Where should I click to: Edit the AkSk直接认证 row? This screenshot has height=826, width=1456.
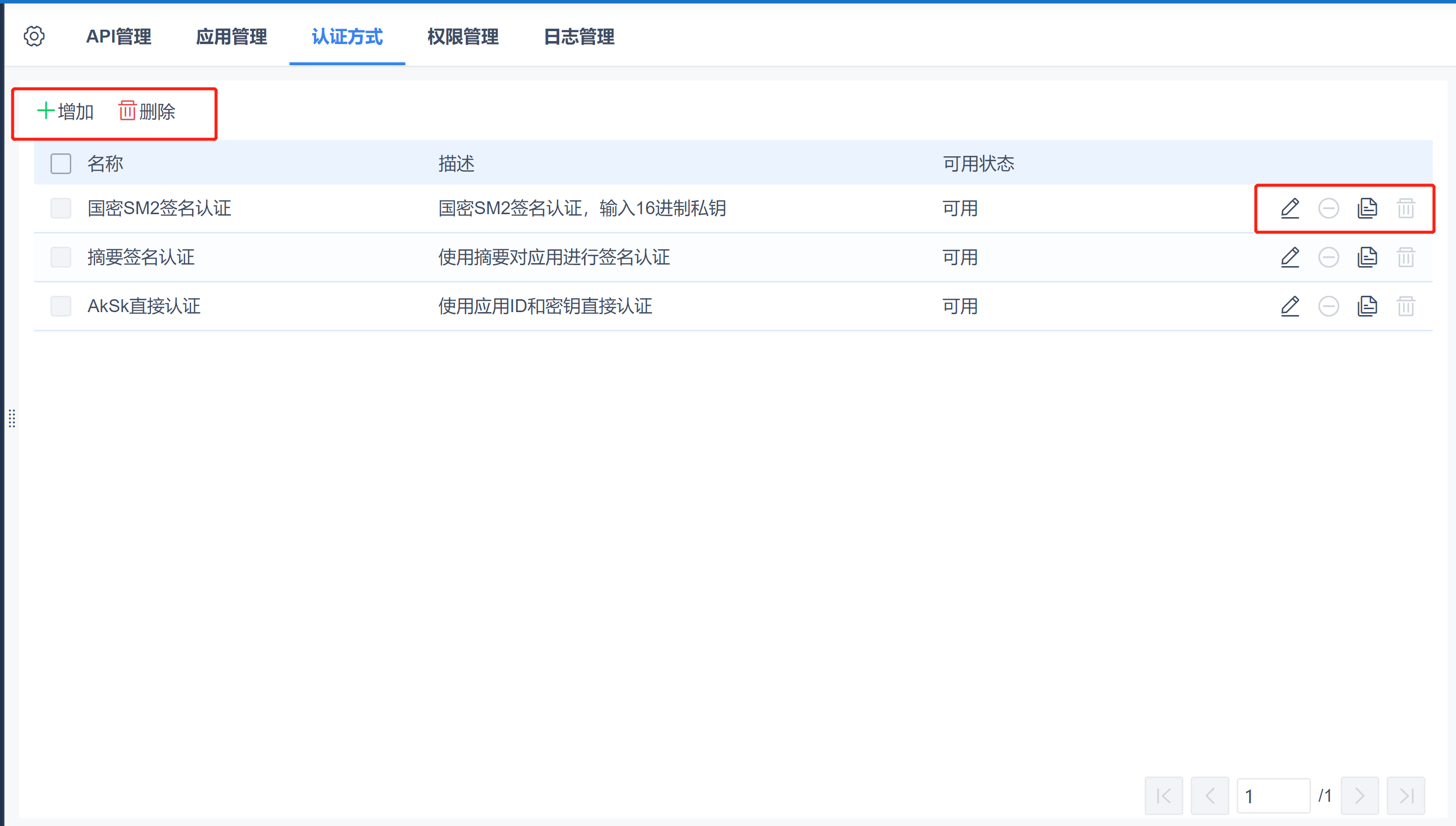[x=1290, y=306]
